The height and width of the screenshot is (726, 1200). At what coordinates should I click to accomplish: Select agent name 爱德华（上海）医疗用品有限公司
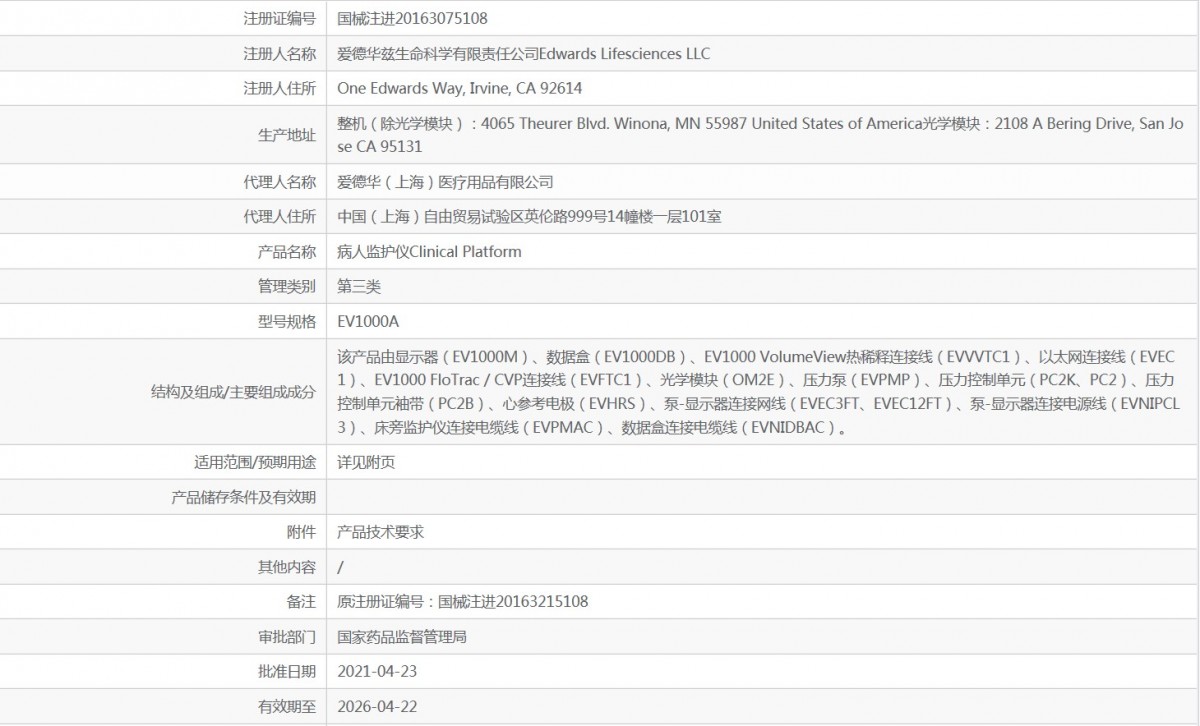click(445, 182)
